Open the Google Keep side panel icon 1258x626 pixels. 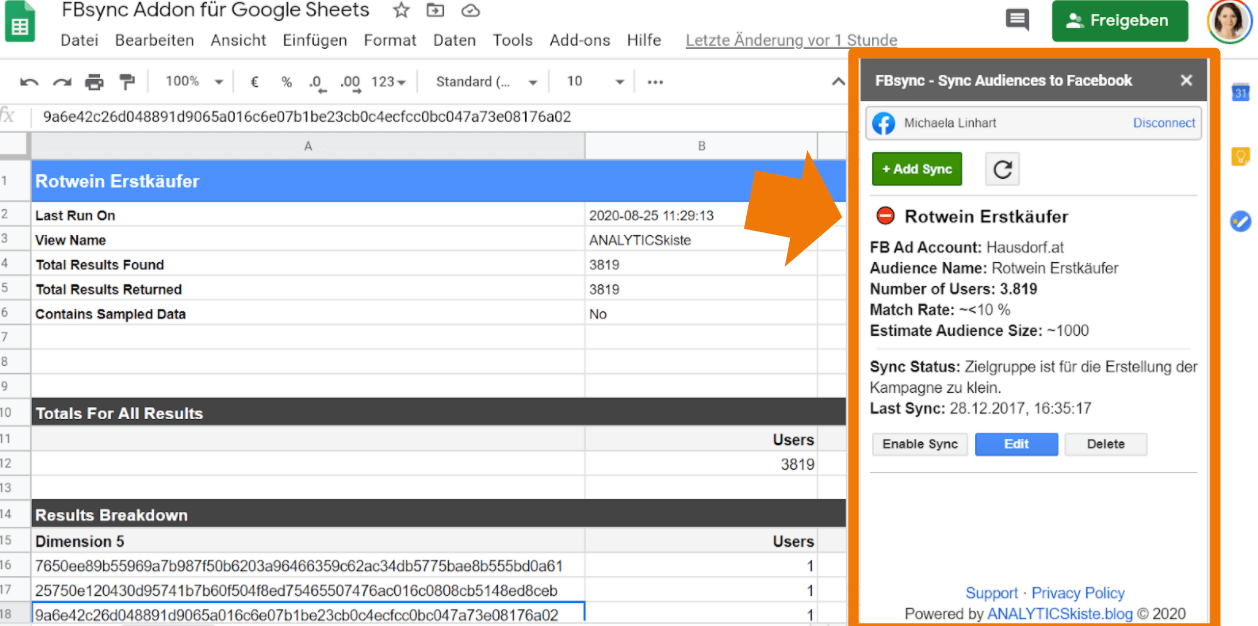click(1240, 157)
